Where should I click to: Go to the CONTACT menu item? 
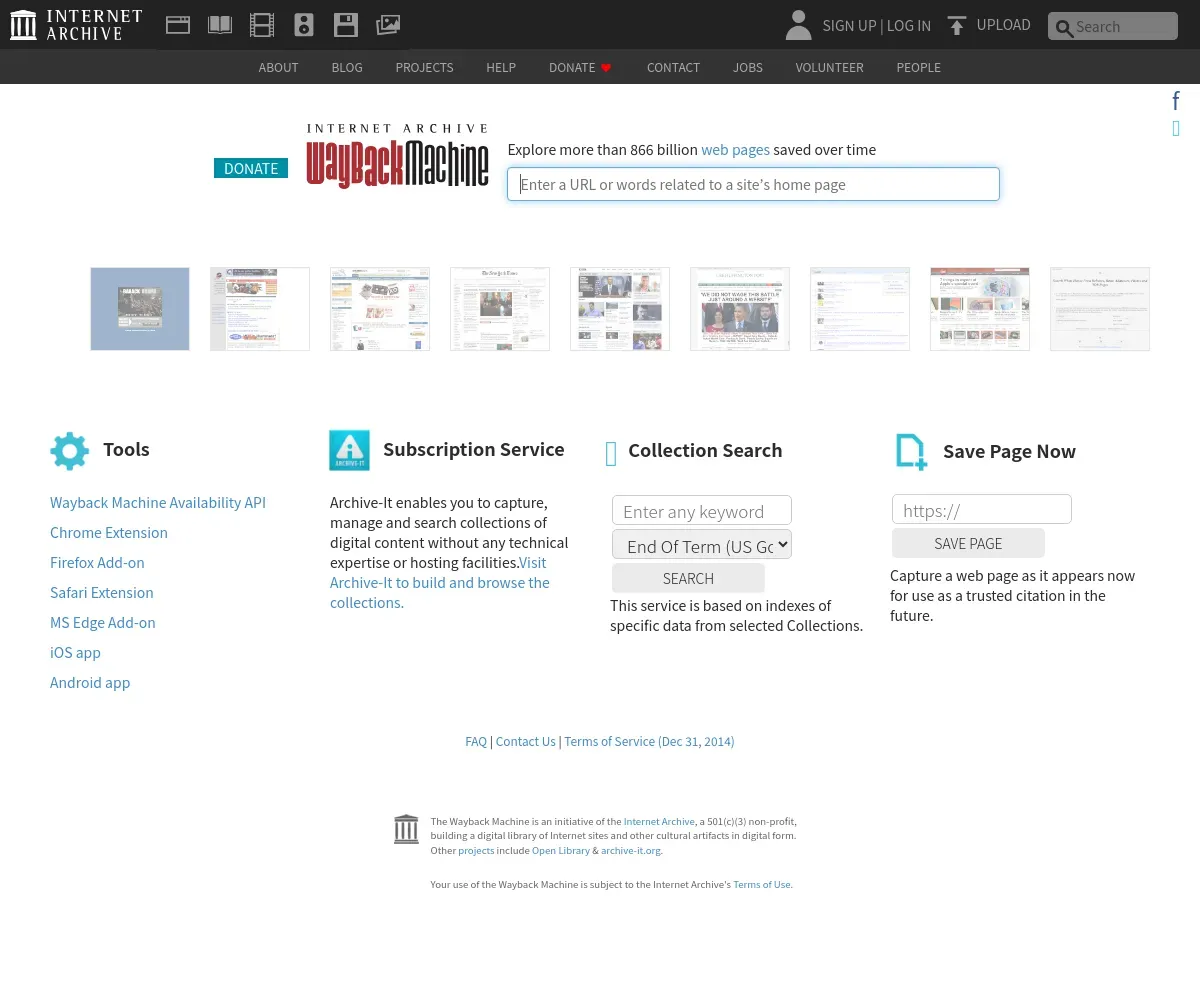(673, 67)
